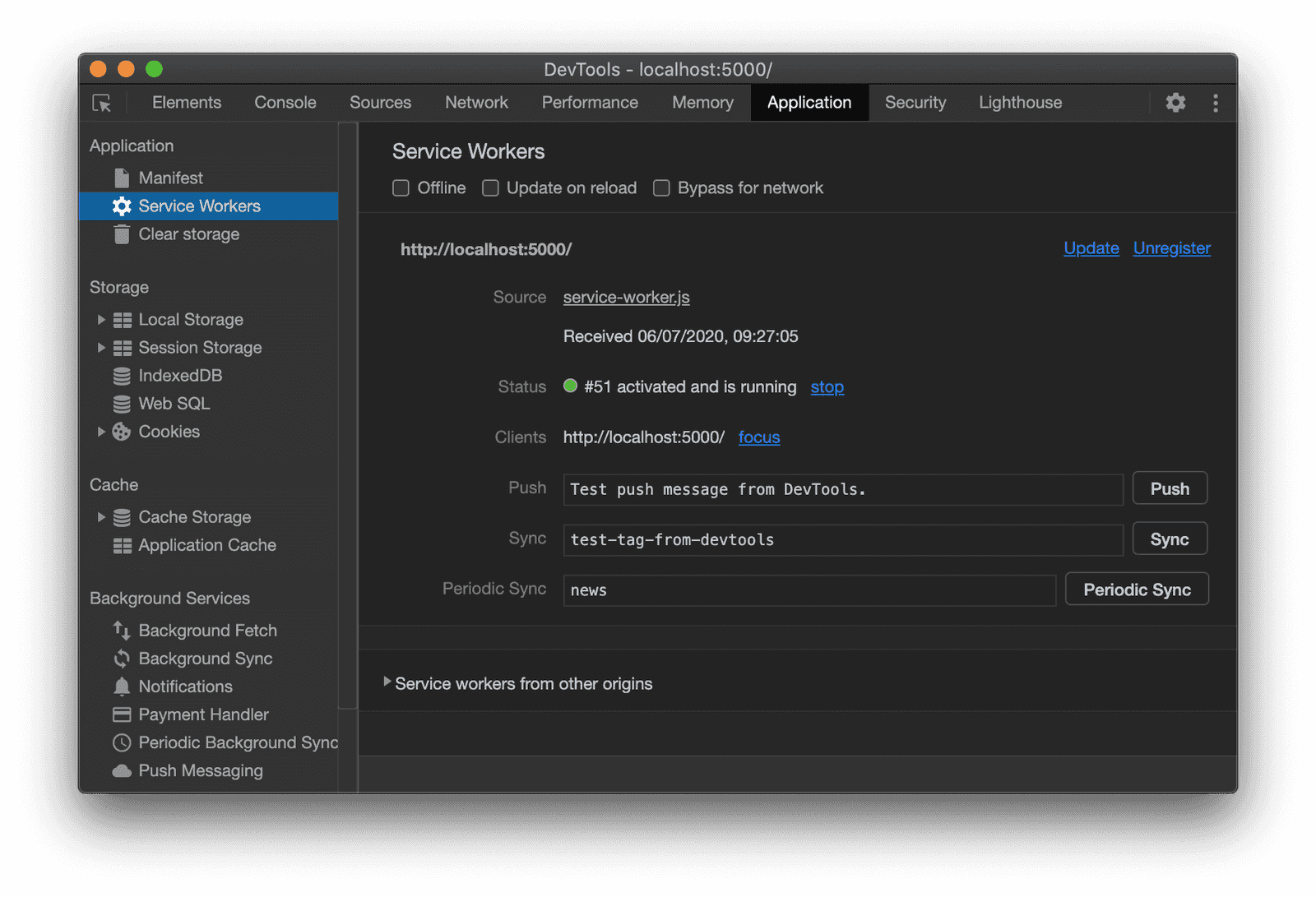Switch to the Network tab
The height and width of the screenshot is (897, 1316).
tap(476, 103)
